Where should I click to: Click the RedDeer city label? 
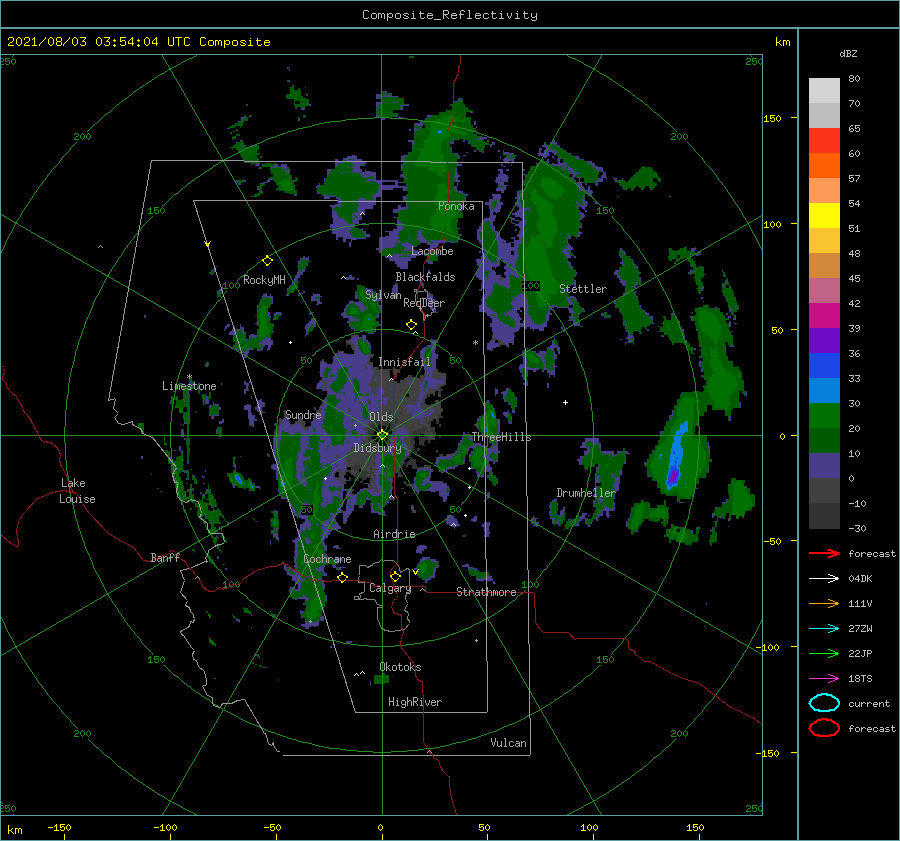[x=424, y=303]
